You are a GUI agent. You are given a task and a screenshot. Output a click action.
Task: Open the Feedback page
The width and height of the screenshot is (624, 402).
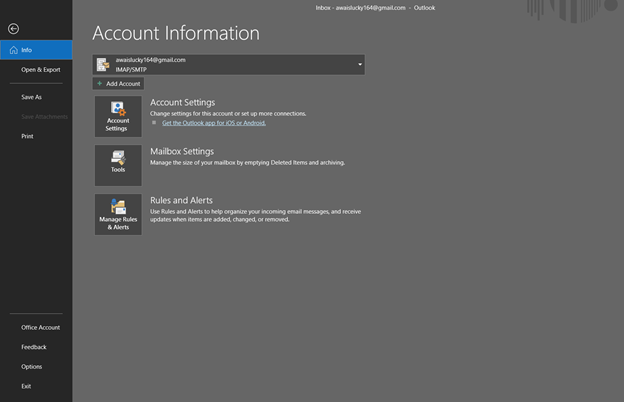tap(34, 347)
